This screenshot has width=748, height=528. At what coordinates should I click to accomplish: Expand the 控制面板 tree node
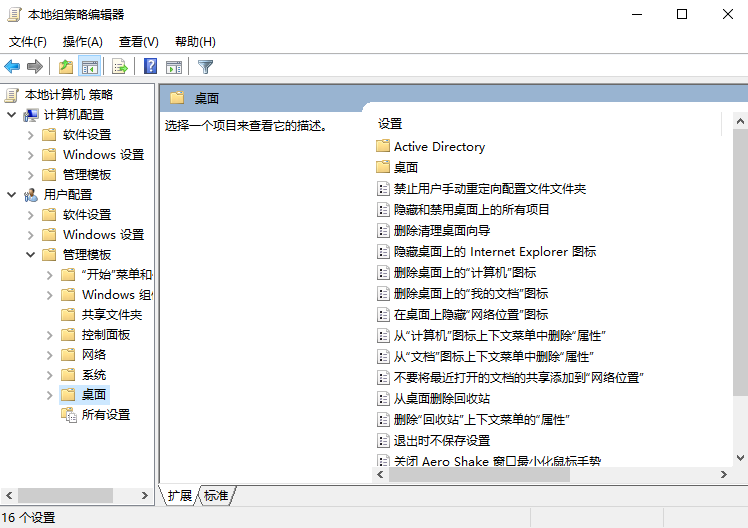coord(50,335)
